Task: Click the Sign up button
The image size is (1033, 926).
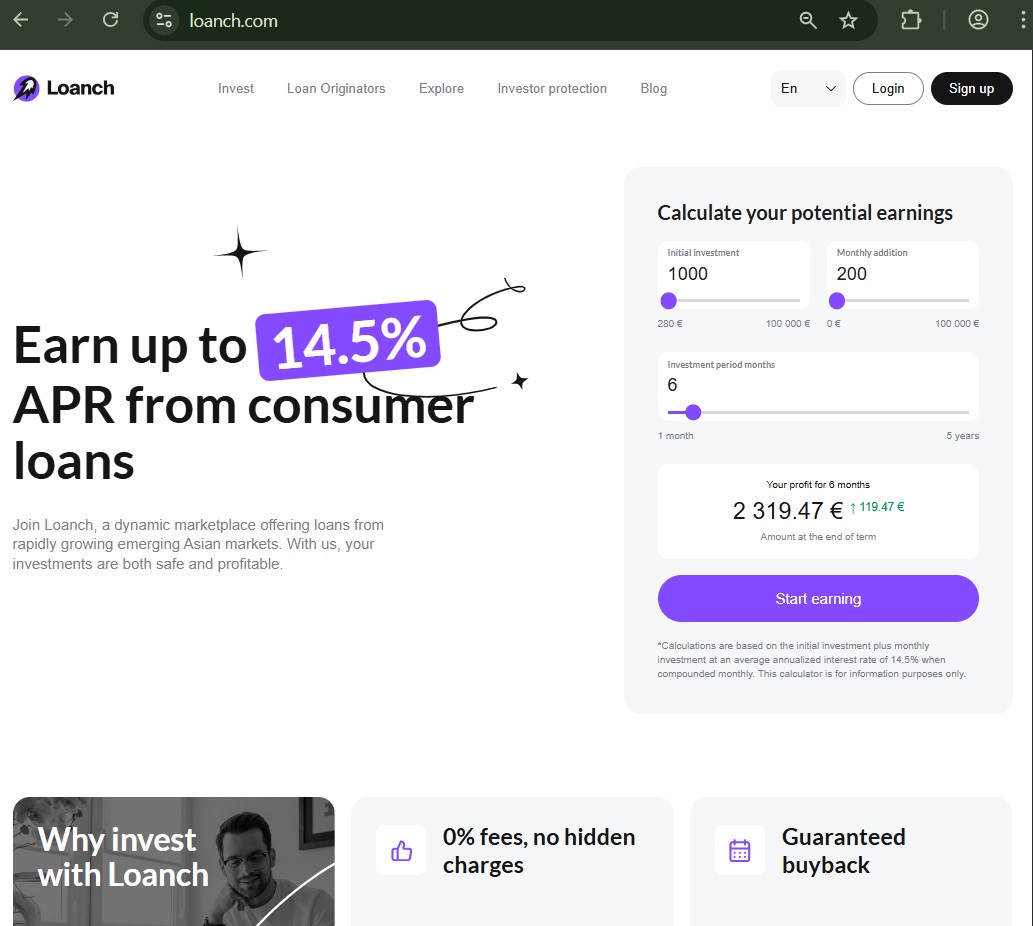Action: (x=971, y=88)
